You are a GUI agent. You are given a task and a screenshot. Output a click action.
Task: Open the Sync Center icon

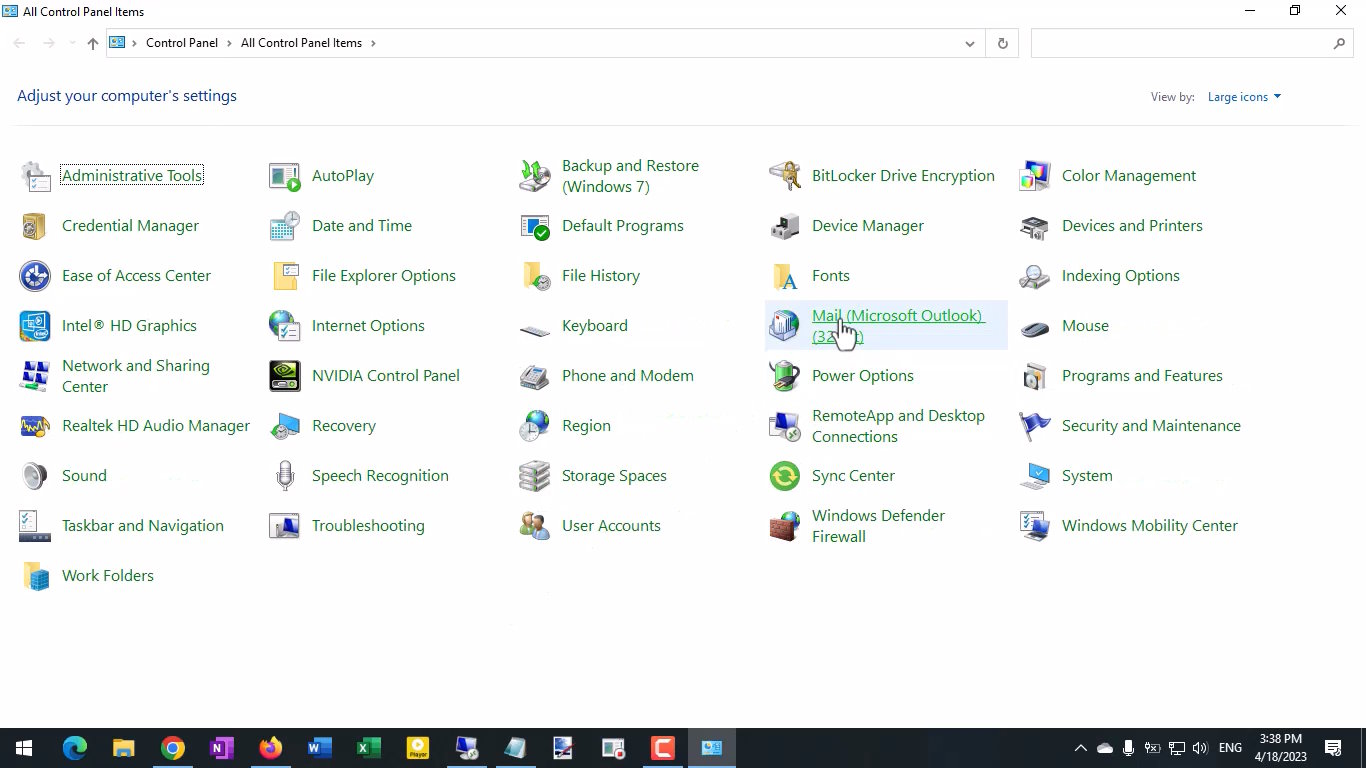(x=785, y=476)
